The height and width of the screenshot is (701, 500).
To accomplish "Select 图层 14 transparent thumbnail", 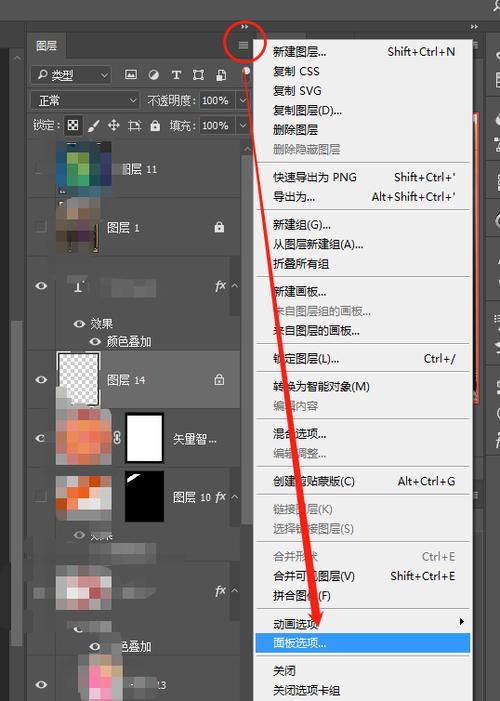I will pyautogui.click(x=79, y=379).
